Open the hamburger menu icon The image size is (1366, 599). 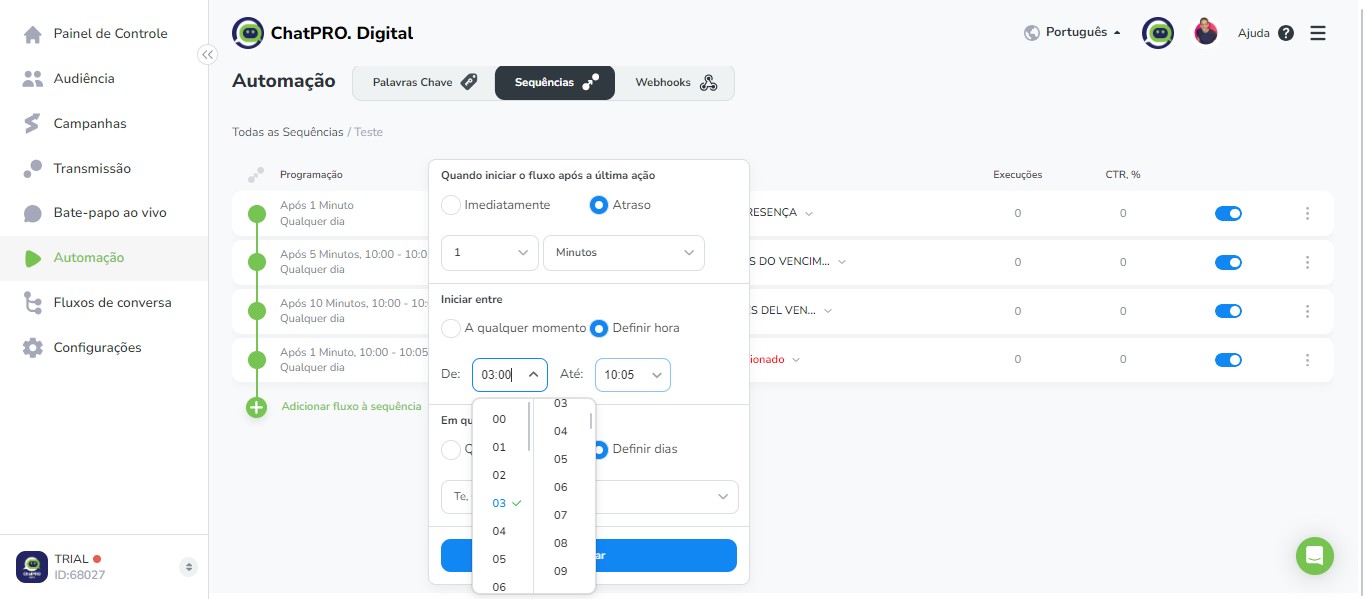(x=1318, y=33)
